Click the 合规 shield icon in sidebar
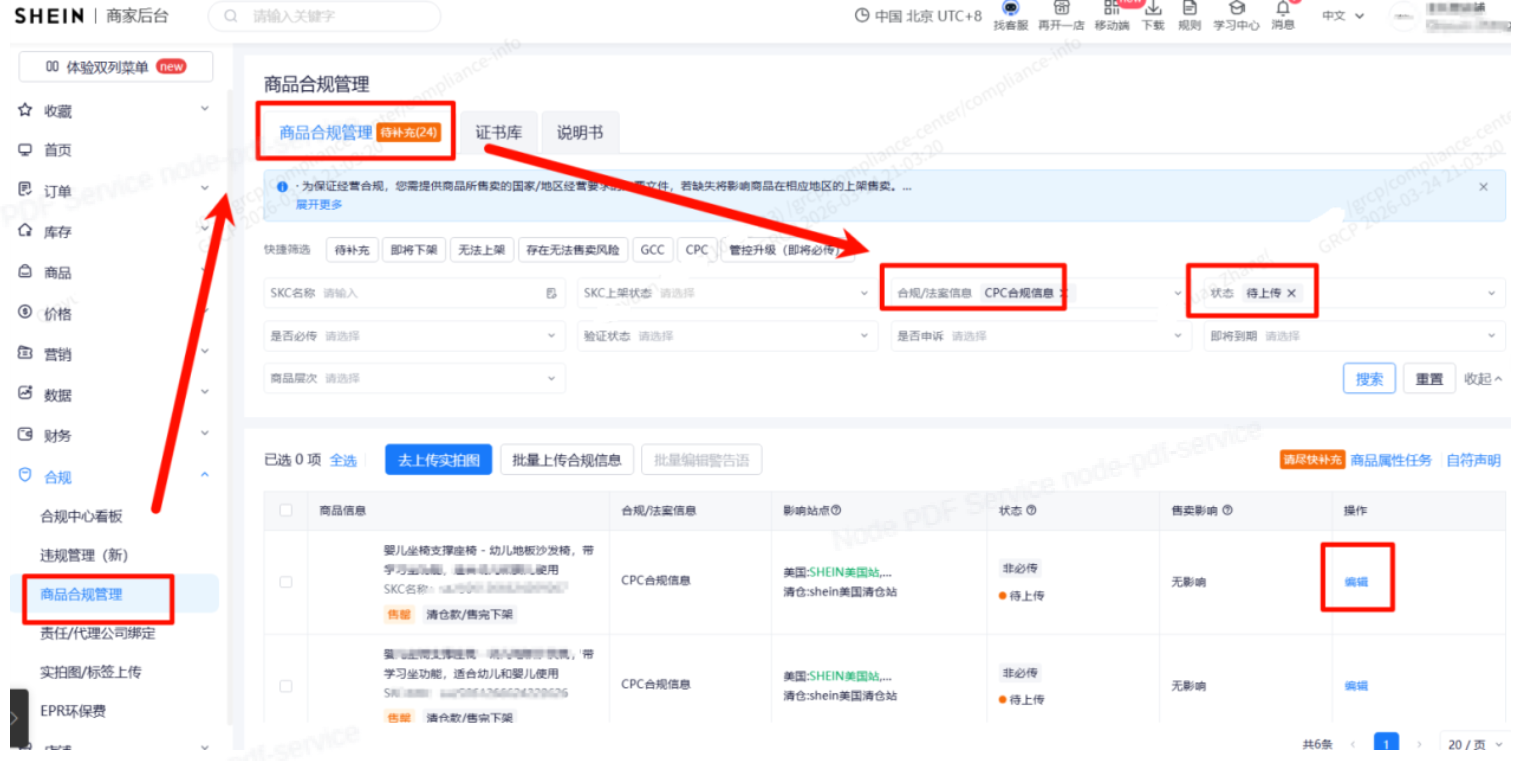Viewport: 1517px width, 761px height. tap(26, 476)
